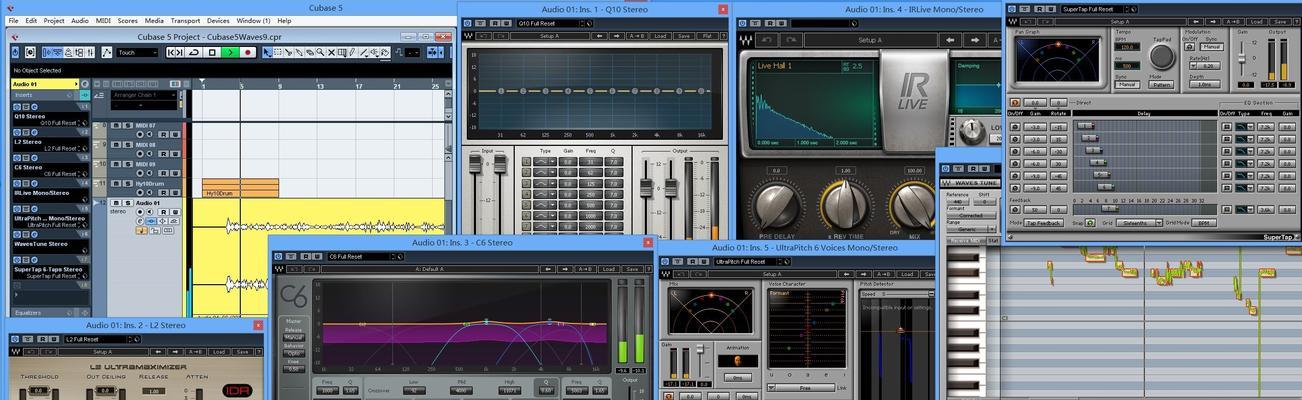
Task: Click the green Play button in Cubase toolbar
Action: [x=230, y=52]
